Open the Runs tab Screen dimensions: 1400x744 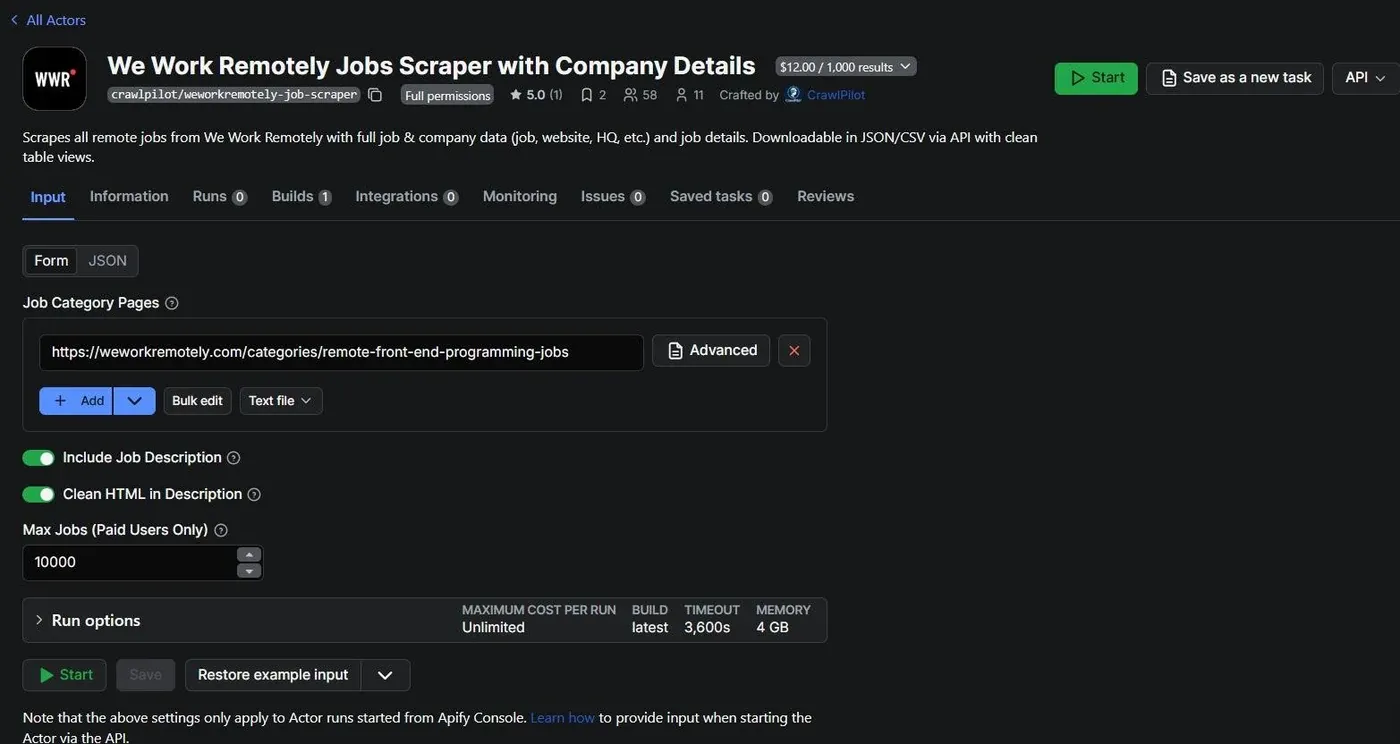tap(220, 197)
